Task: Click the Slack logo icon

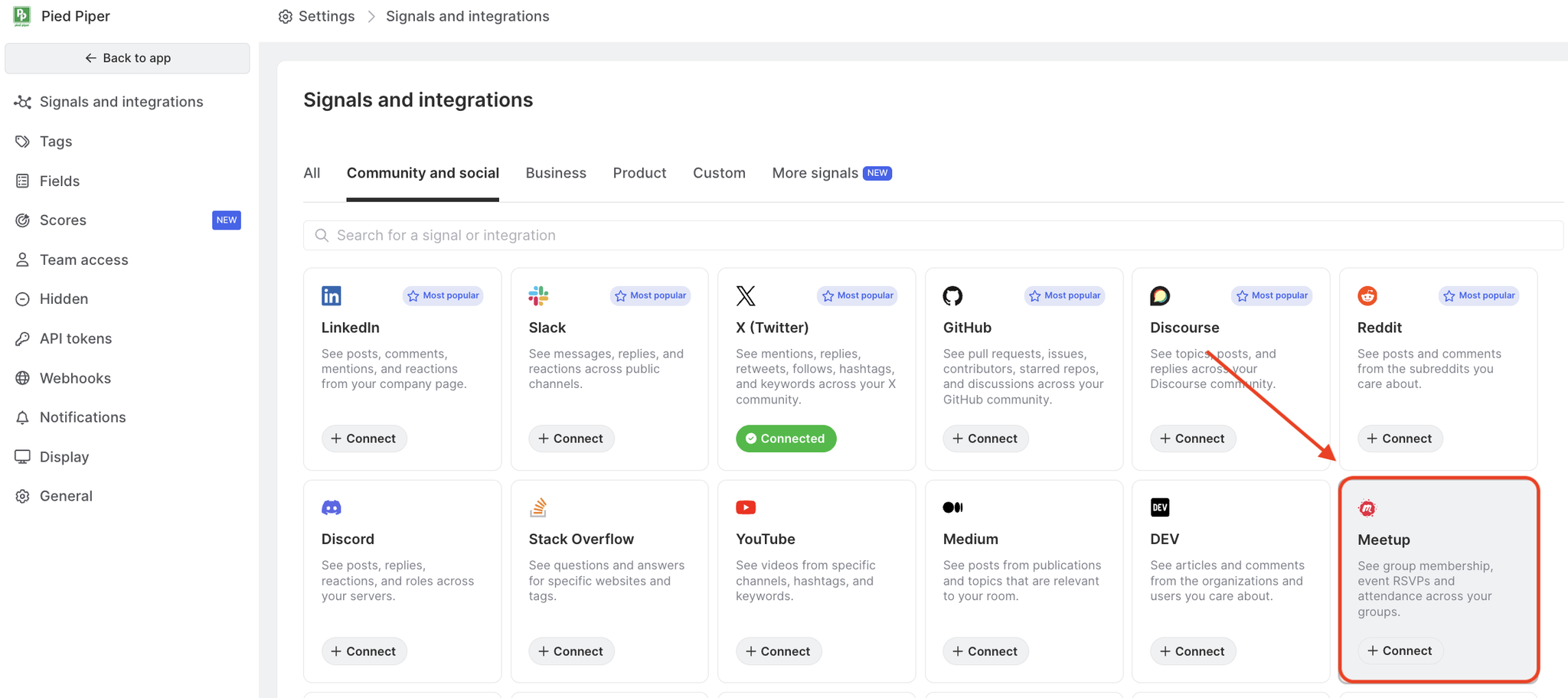Action: coord(538,295)
